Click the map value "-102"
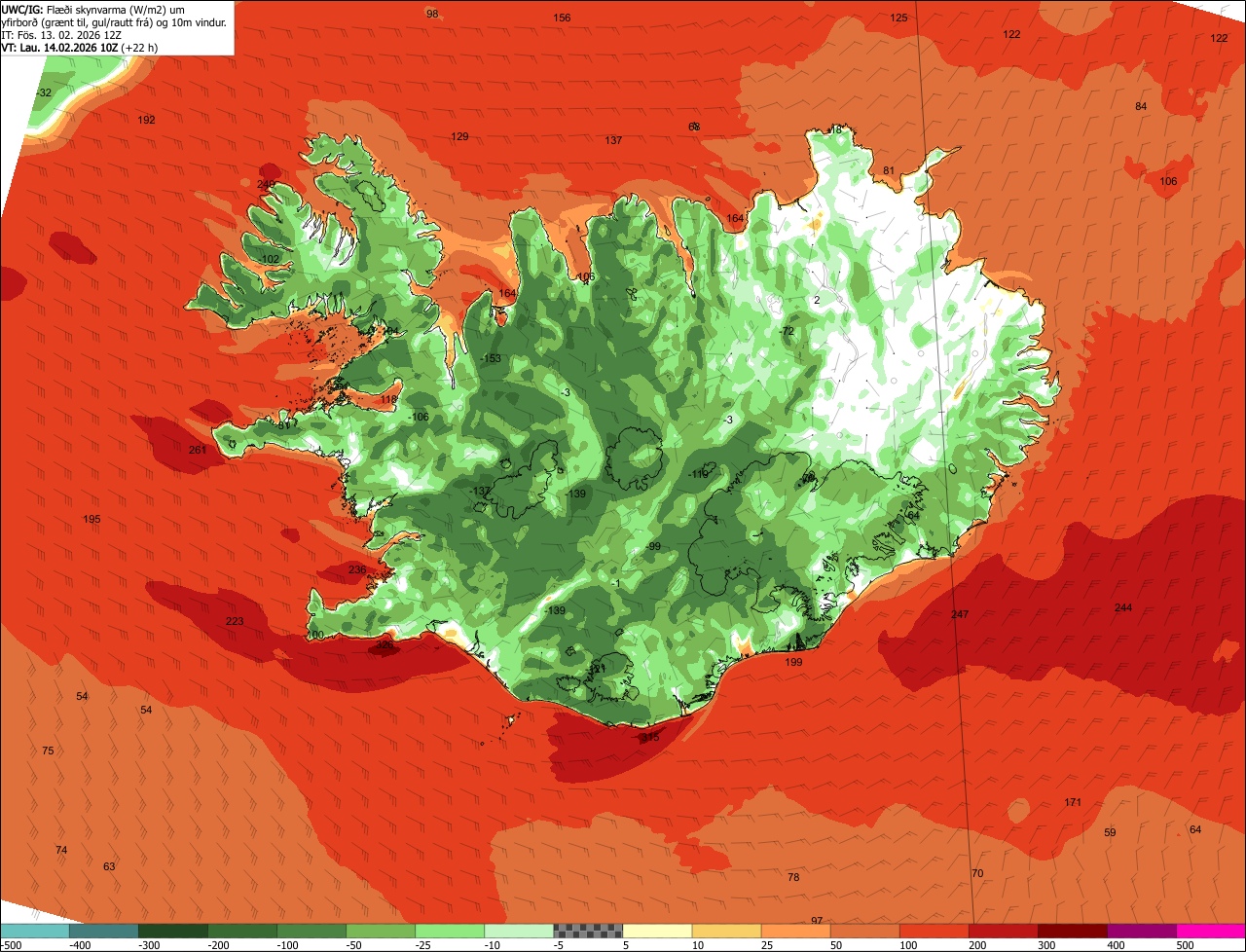Screen dimensions: 1246x952 click(270, 259)
